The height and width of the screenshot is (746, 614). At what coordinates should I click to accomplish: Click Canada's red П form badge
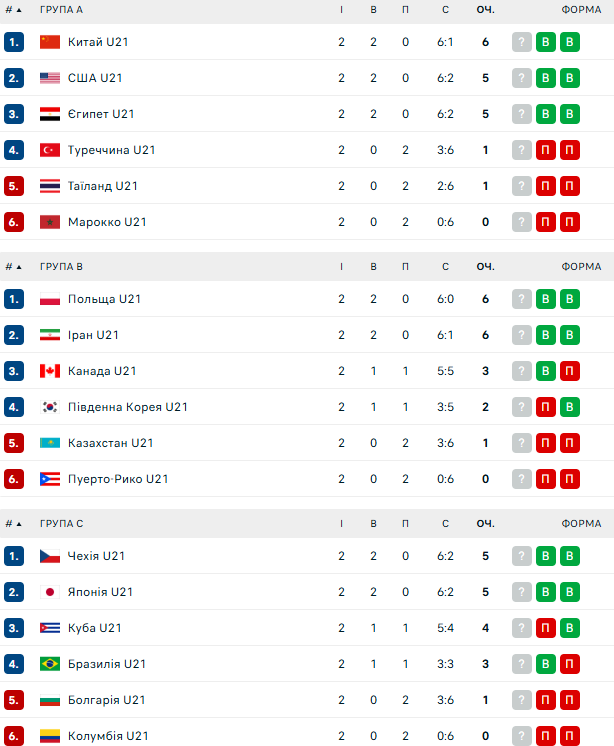[x=569, y=371]
